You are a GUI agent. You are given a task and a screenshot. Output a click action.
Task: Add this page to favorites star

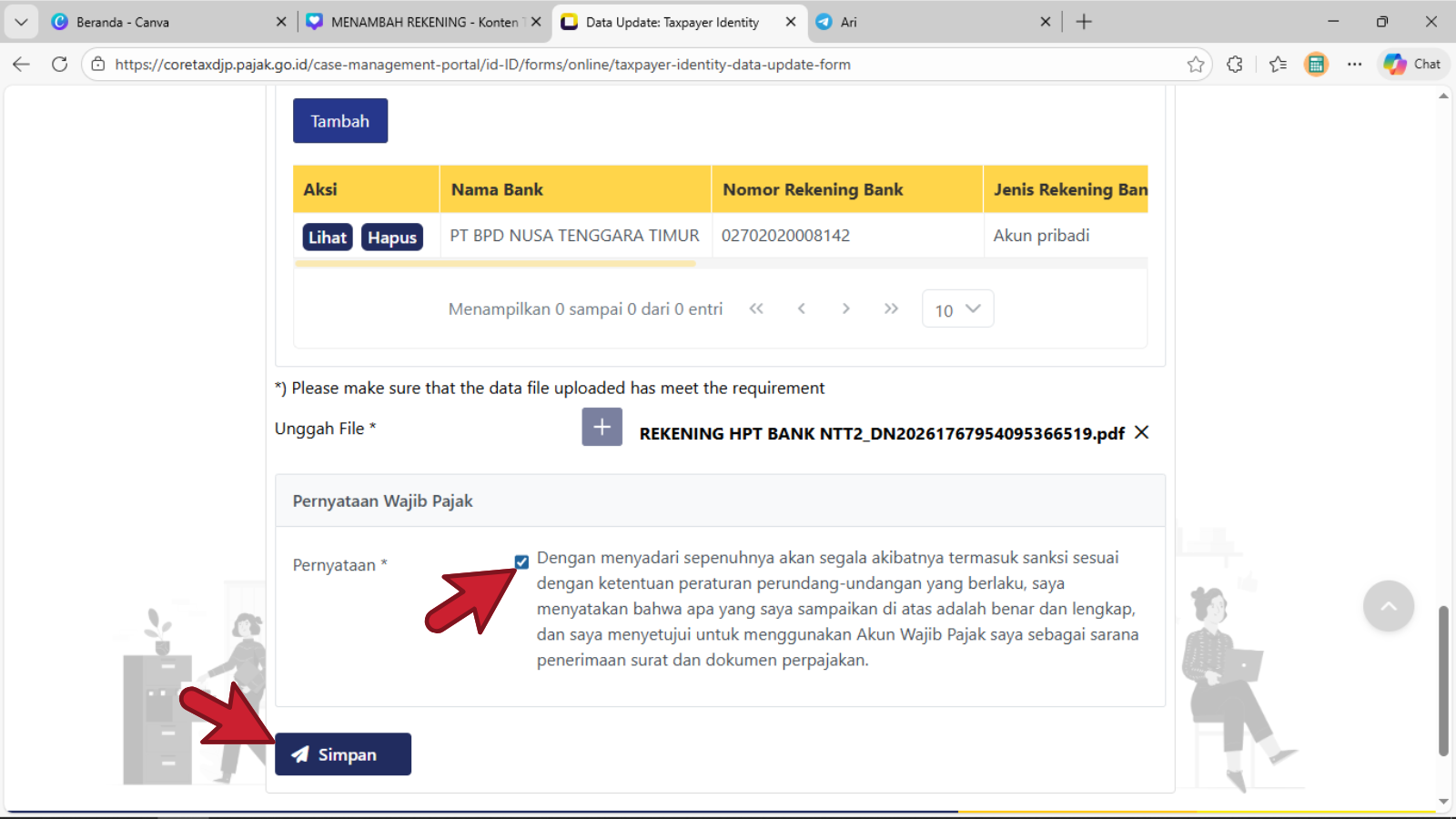[x=1196, y=64]
